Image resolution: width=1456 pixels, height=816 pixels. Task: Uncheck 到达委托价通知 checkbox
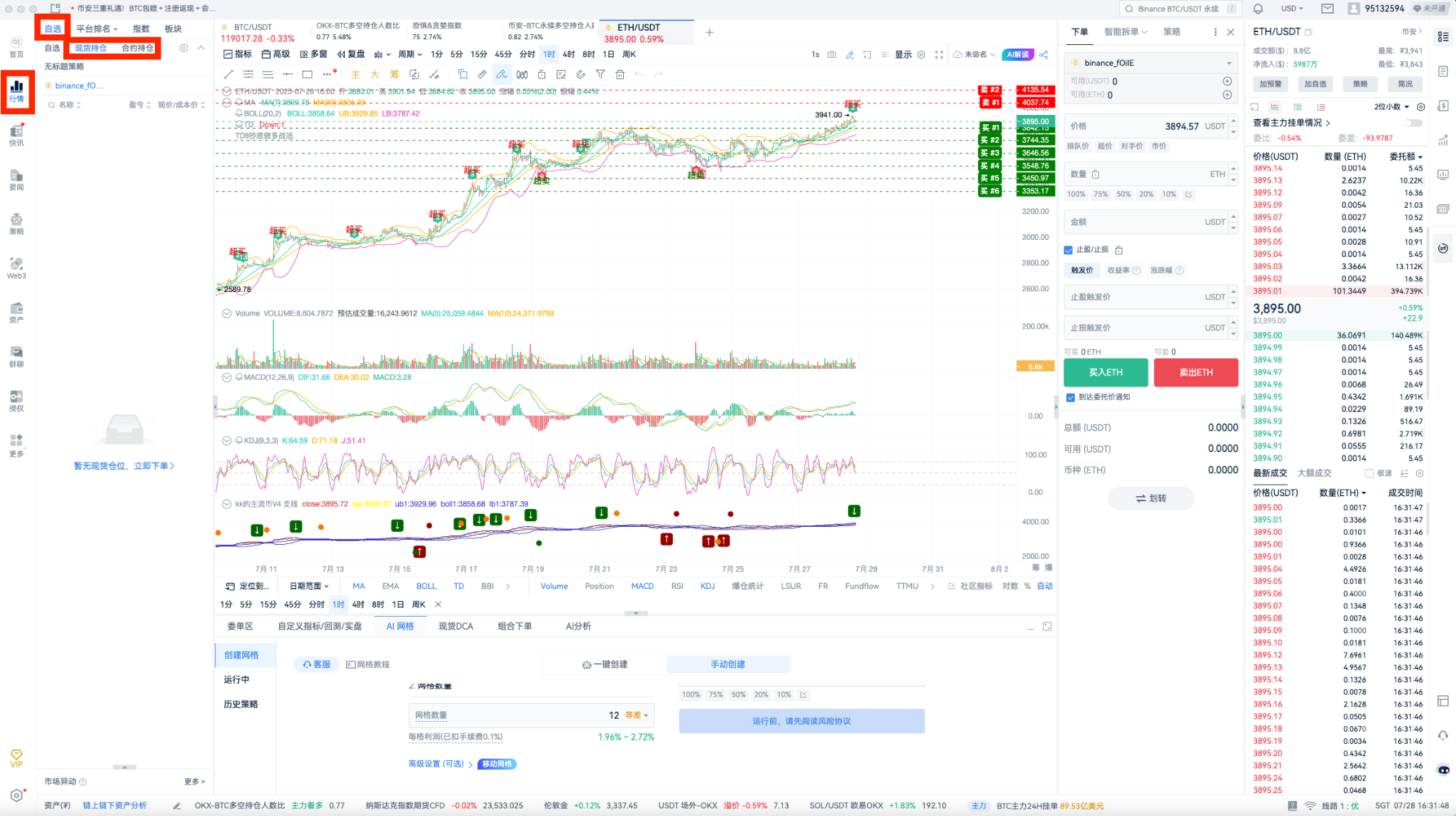1071,398
